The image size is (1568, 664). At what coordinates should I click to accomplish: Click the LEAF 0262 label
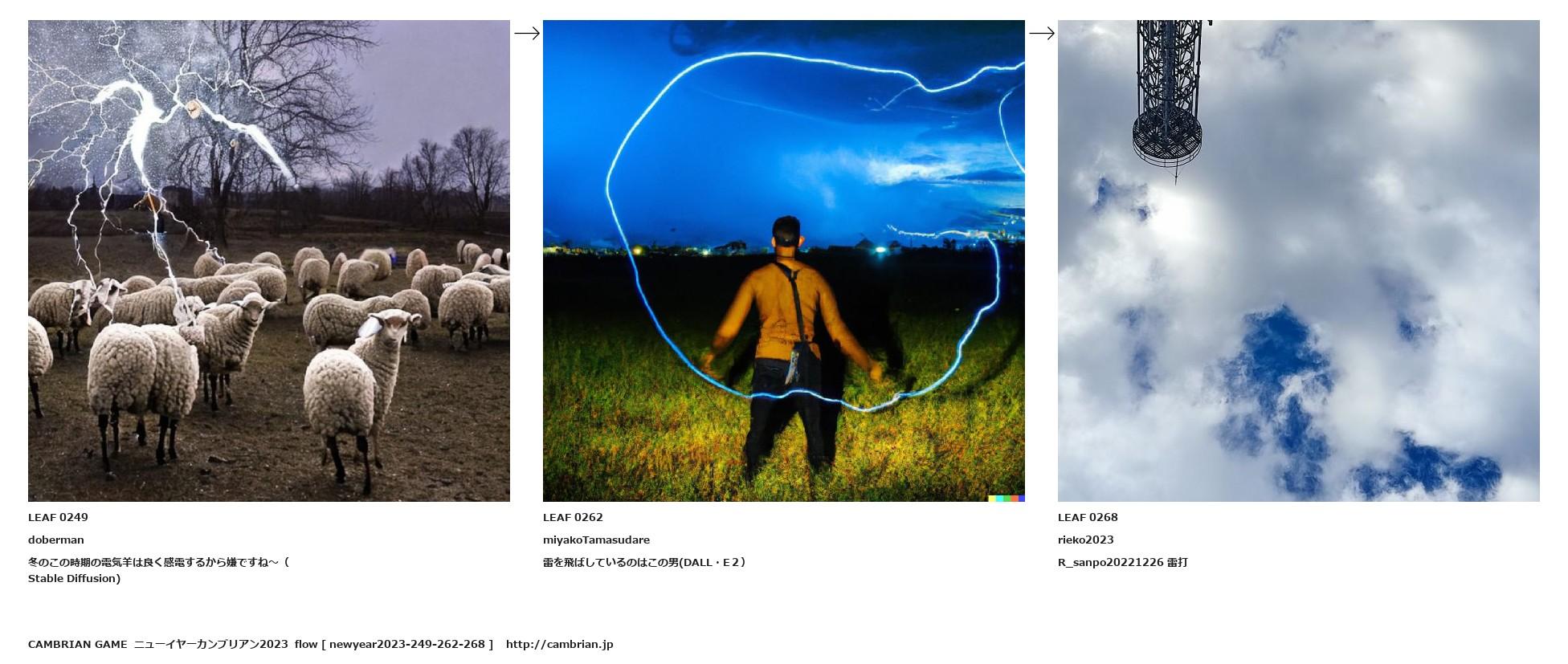[573, 517]
